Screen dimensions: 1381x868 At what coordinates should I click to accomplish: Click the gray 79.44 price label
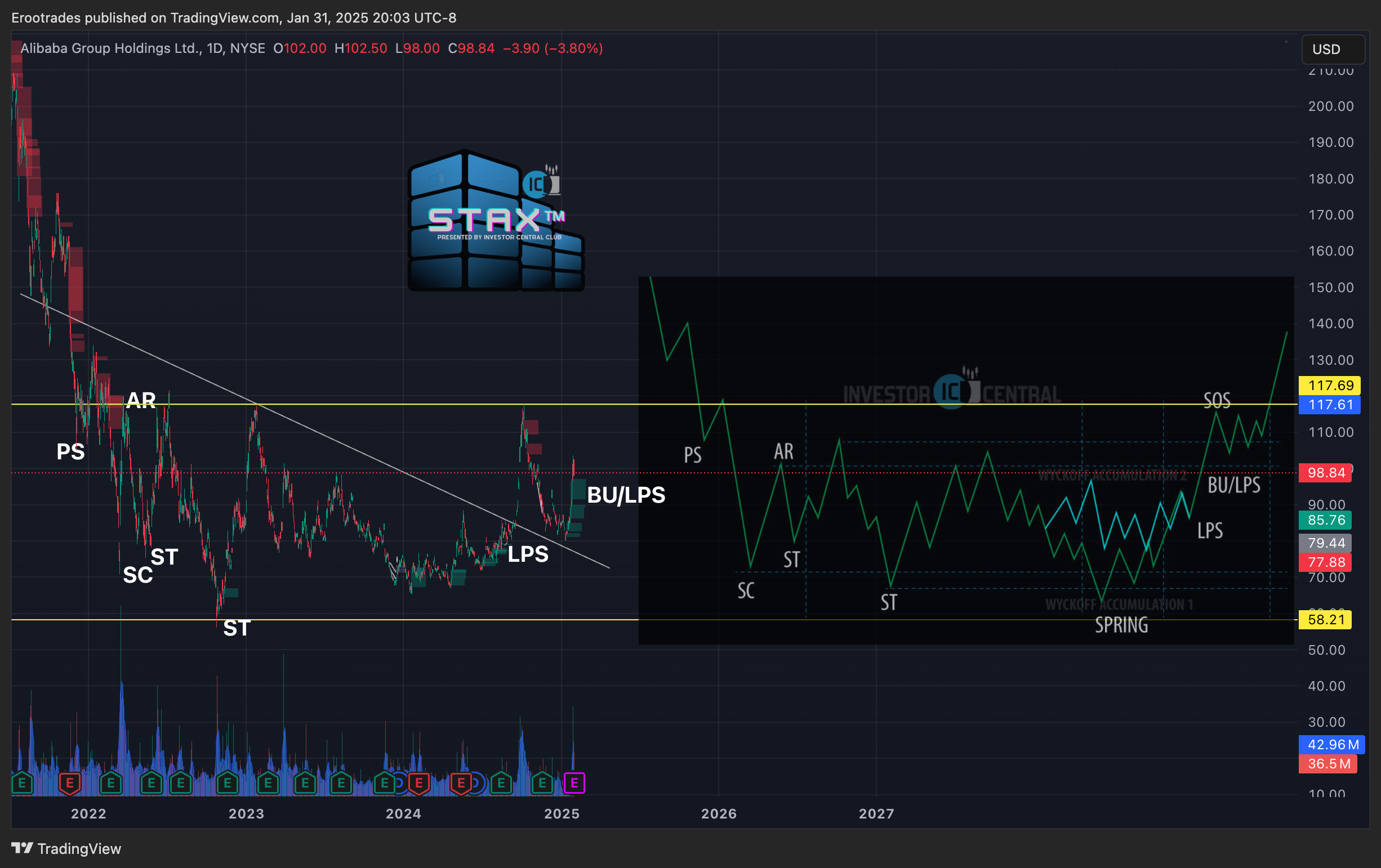click(1325, 543)
